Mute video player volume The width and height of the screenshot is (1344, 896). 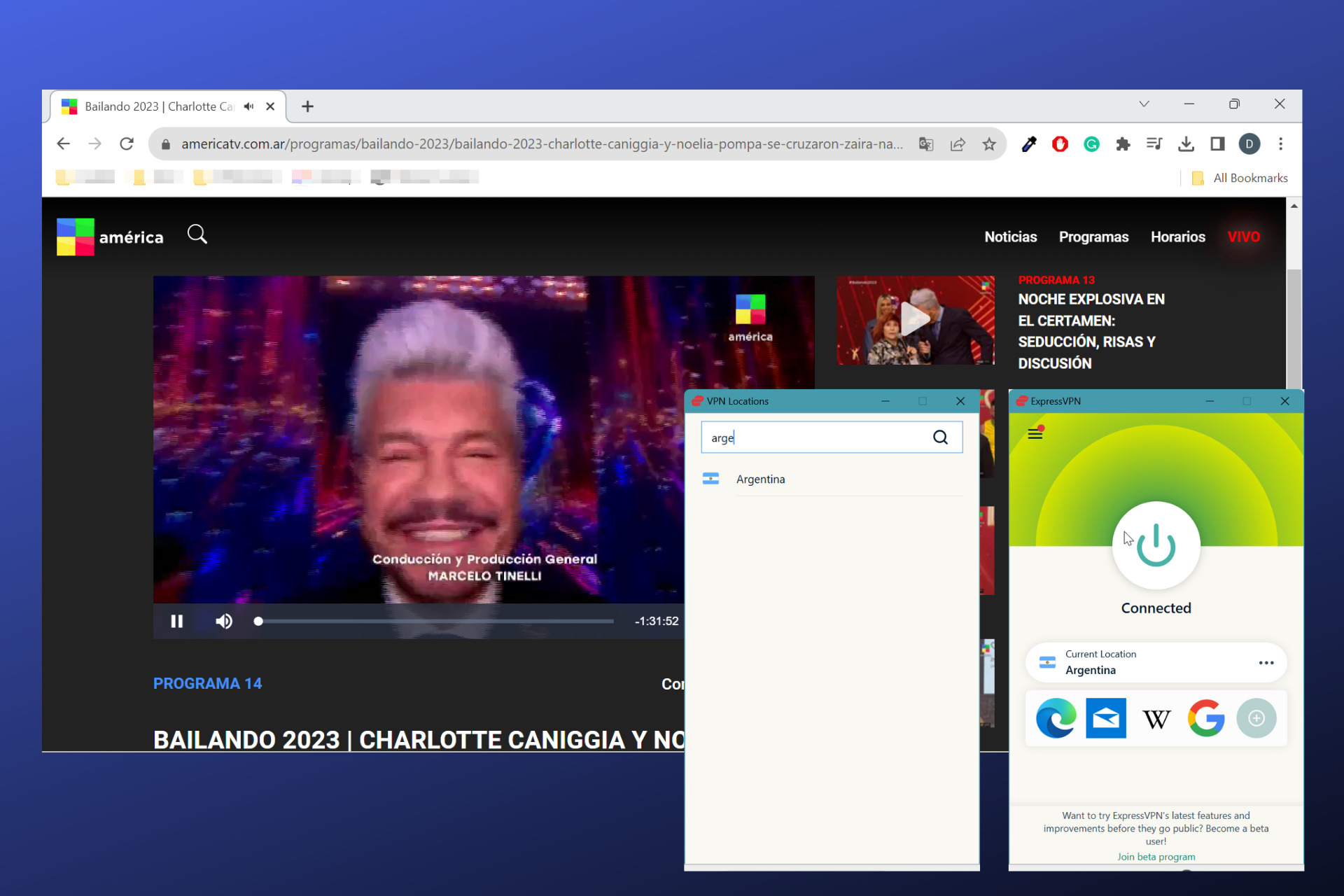[224, 621]
